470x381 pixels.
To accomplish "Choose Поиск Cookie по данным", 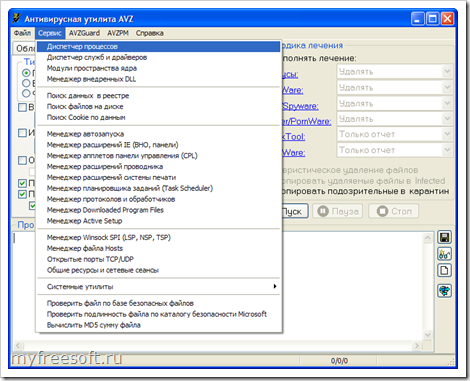I will [158, 117].
